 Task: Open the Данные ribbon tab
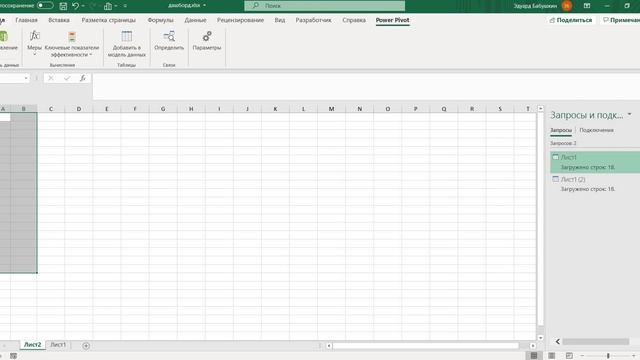pyautogui.click(x=195, y=20)
